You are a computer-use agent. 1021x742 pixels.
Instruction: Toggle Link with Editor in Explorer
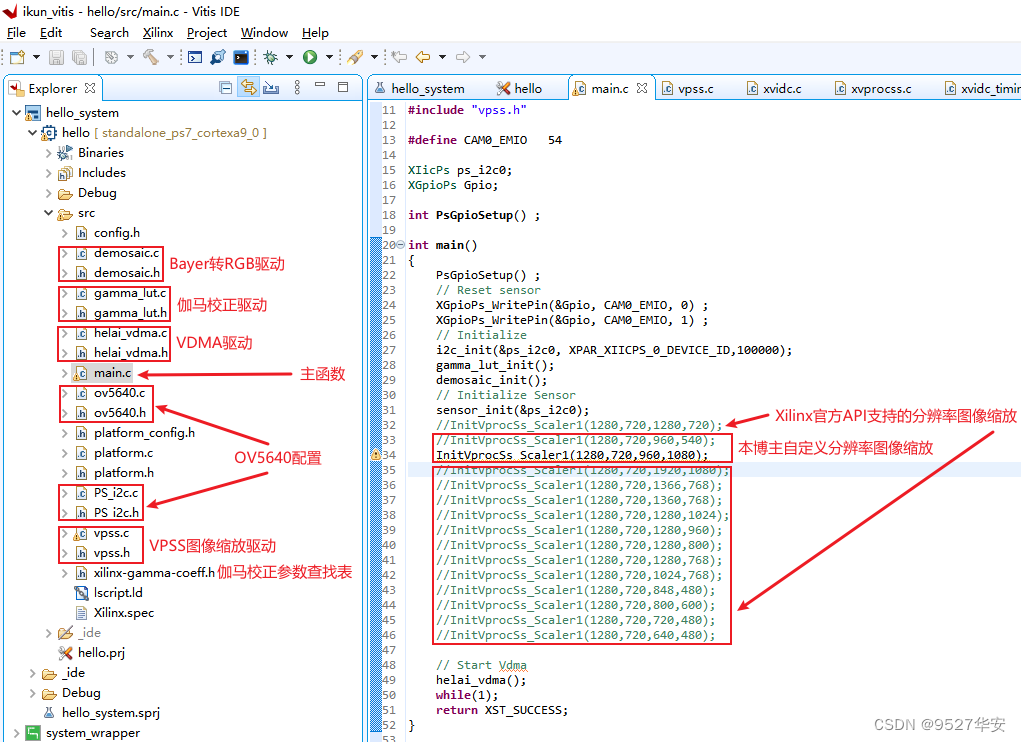pyautogui.click(x=248, y=87)
